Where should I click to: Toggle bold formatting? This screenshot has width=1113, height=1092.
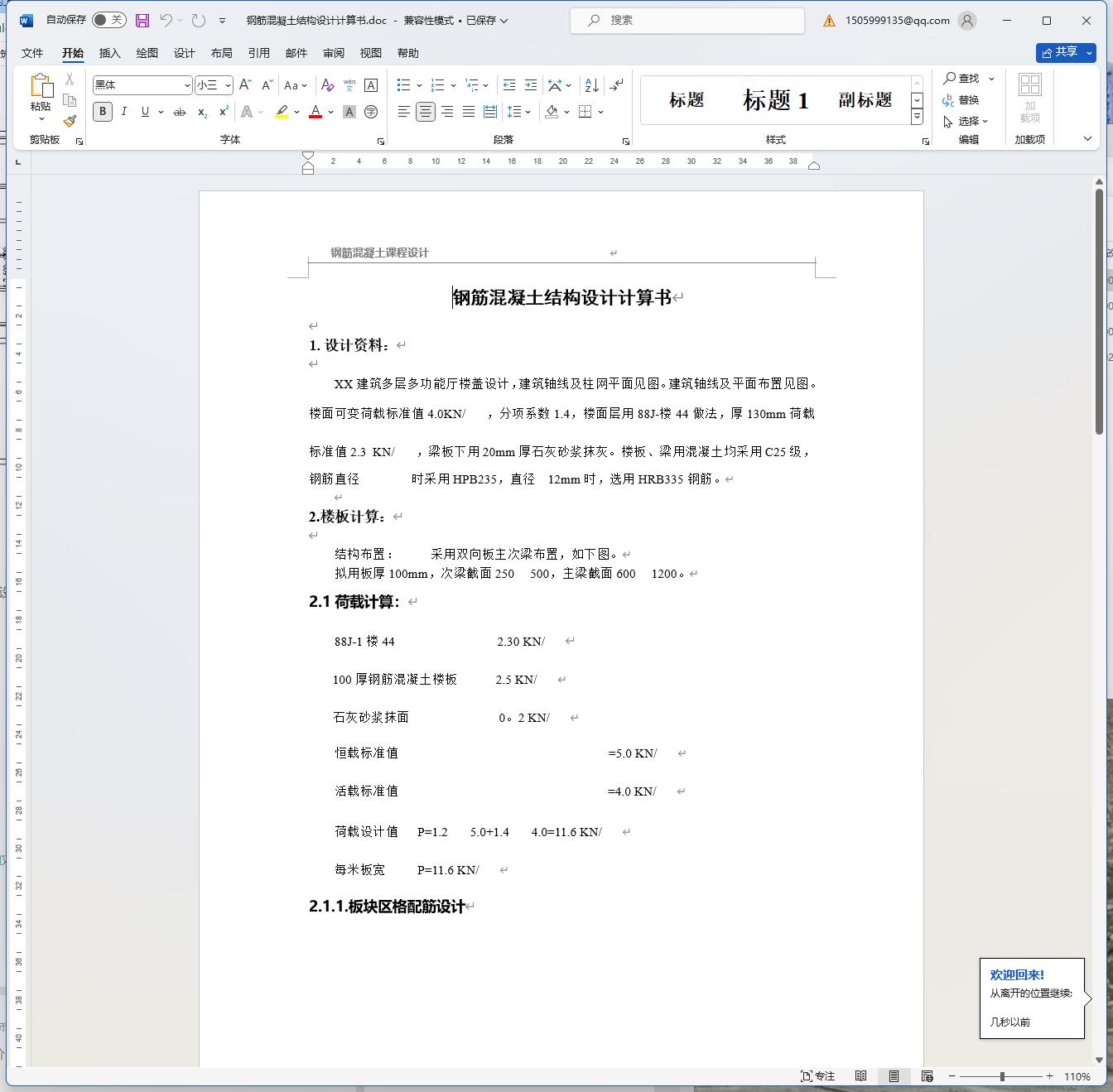(x=102, y=112)
